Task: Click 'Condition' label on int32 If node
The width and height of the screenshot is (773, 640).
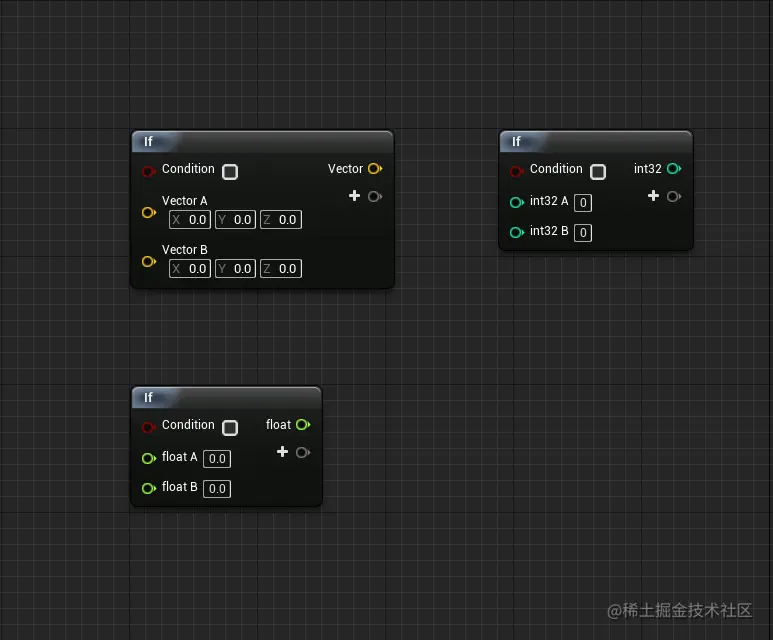Action: (556, 169)
